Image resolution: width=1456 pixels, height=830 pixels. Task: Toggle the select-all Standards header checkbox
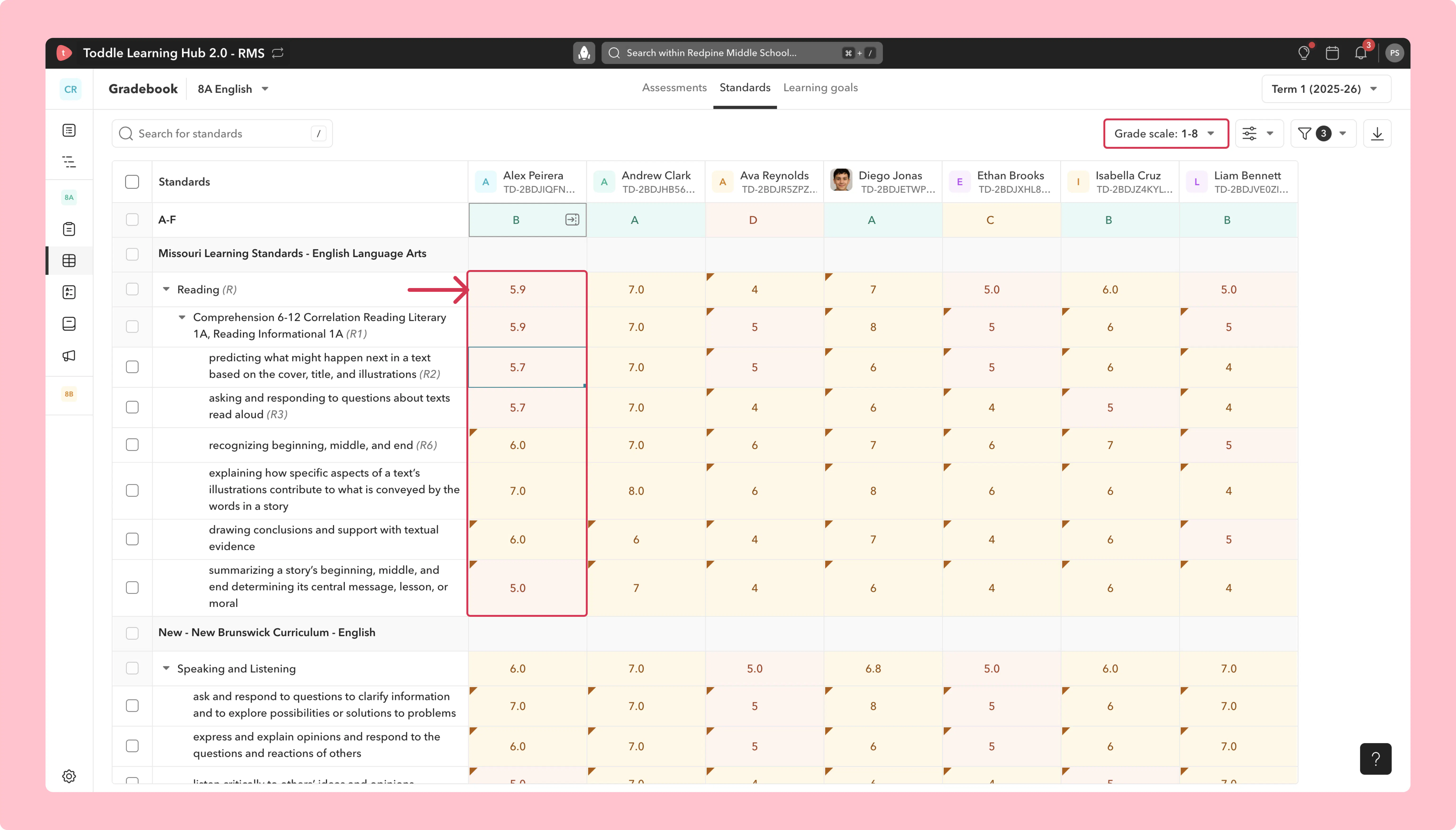[x=132, y=182]
